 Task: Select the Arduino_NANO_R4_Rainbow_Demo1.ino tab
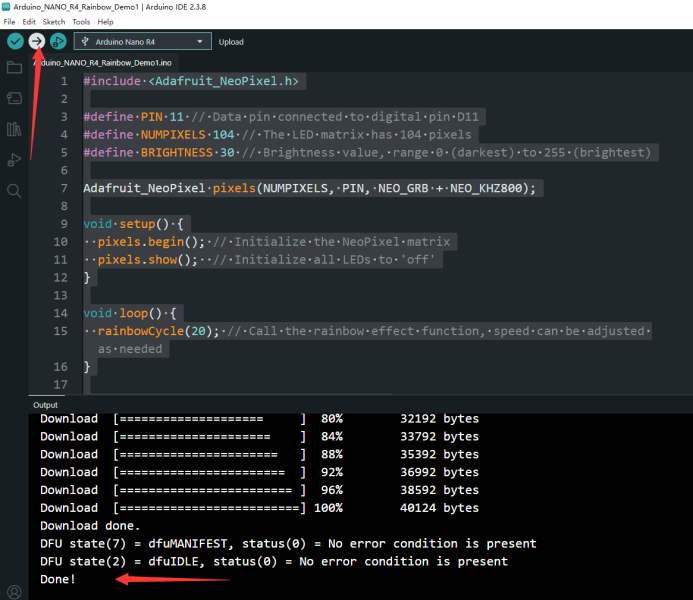[x=104, y=63]
